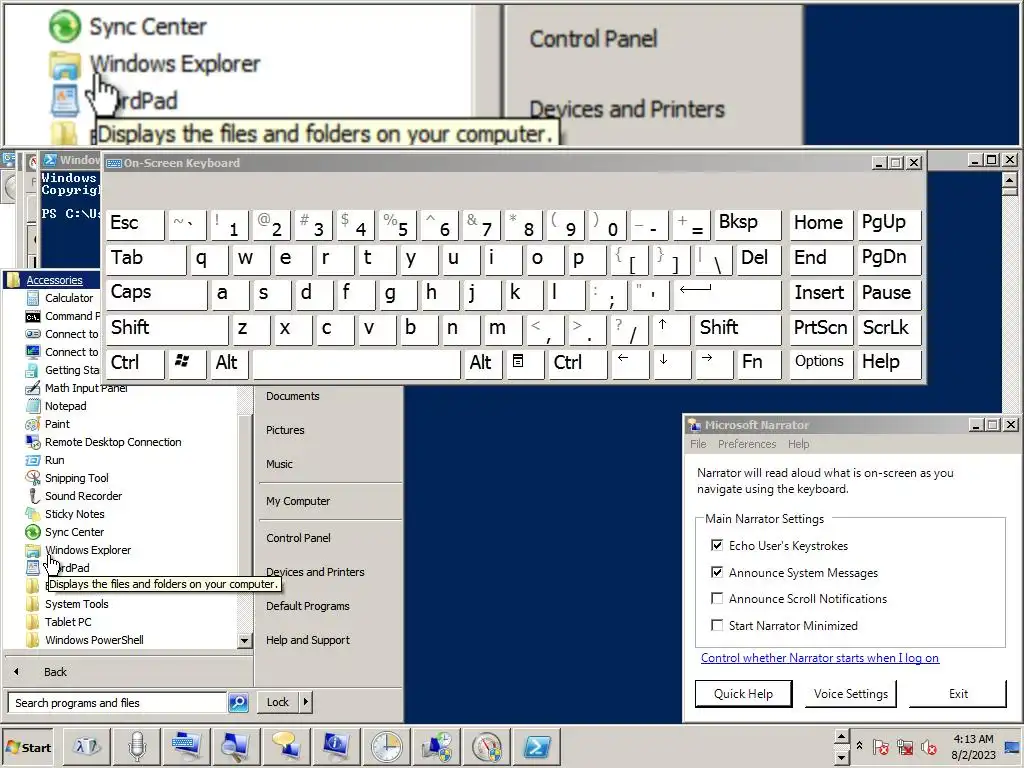Click the taskbar toolbar scroll-up arrow
The width and height of the screenshot is (1024, 768).
click(841, 737)
